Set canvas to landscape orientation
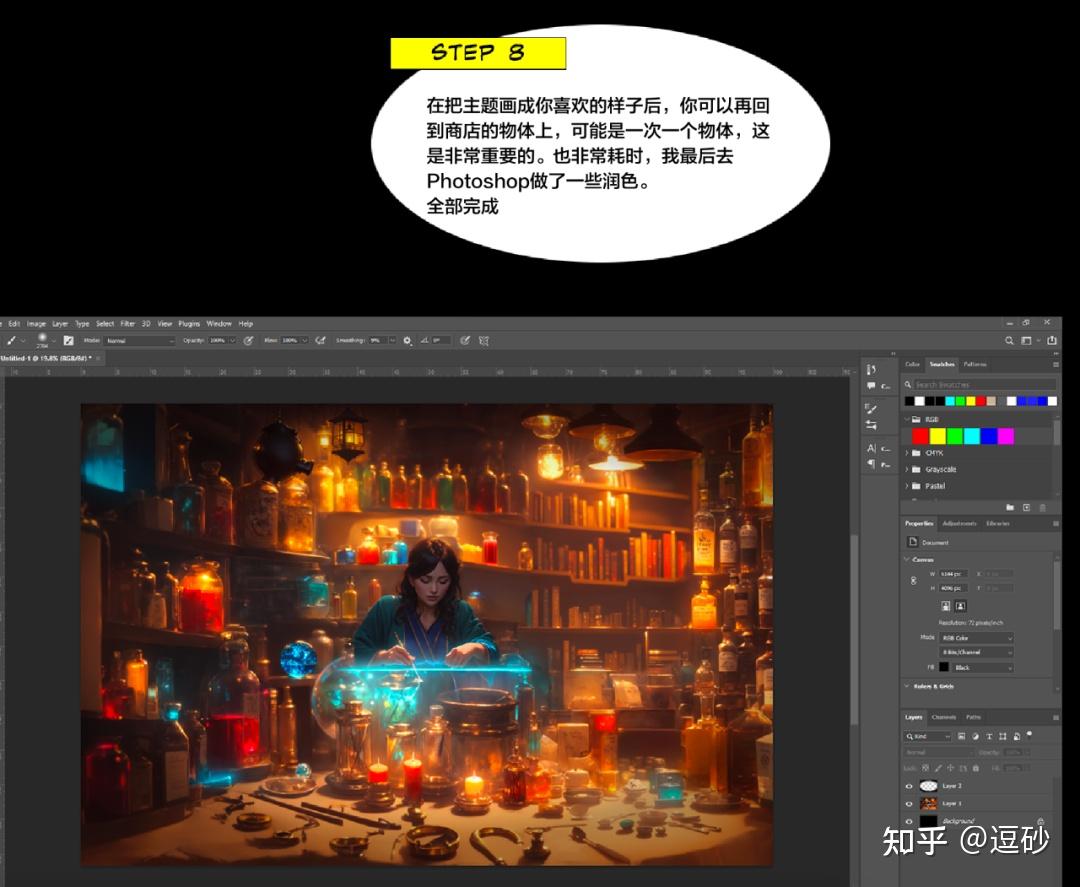The width and height of the screenshot is (1080, 887). coord(960,606)
